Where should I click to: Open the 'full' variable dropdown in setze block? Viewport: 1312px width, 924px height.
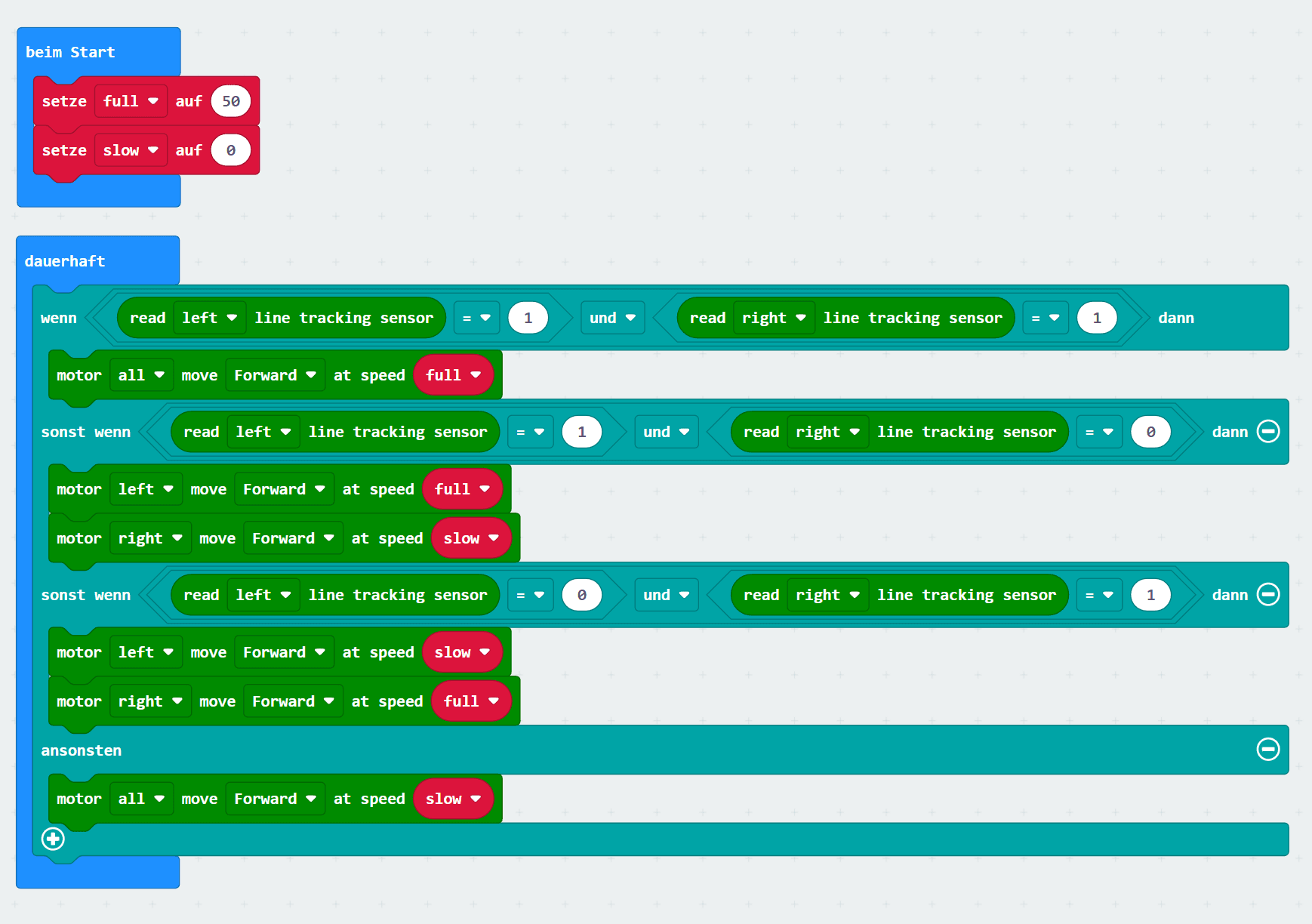click(131, 100)
